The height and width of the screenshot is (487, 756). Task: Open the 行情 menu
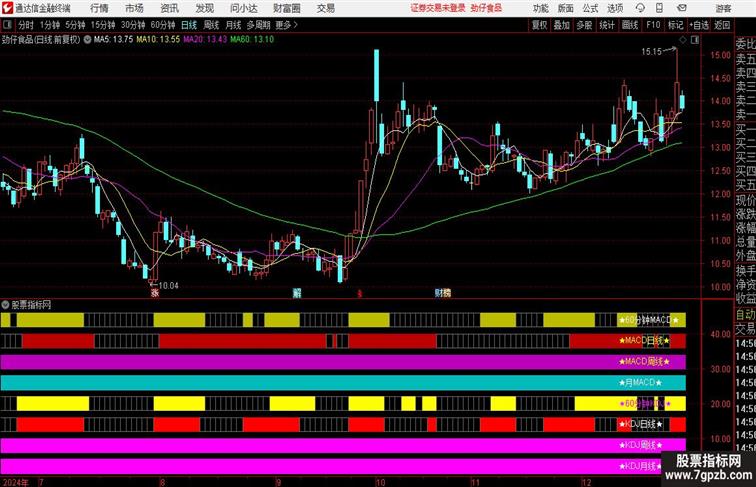coord(99,8)
